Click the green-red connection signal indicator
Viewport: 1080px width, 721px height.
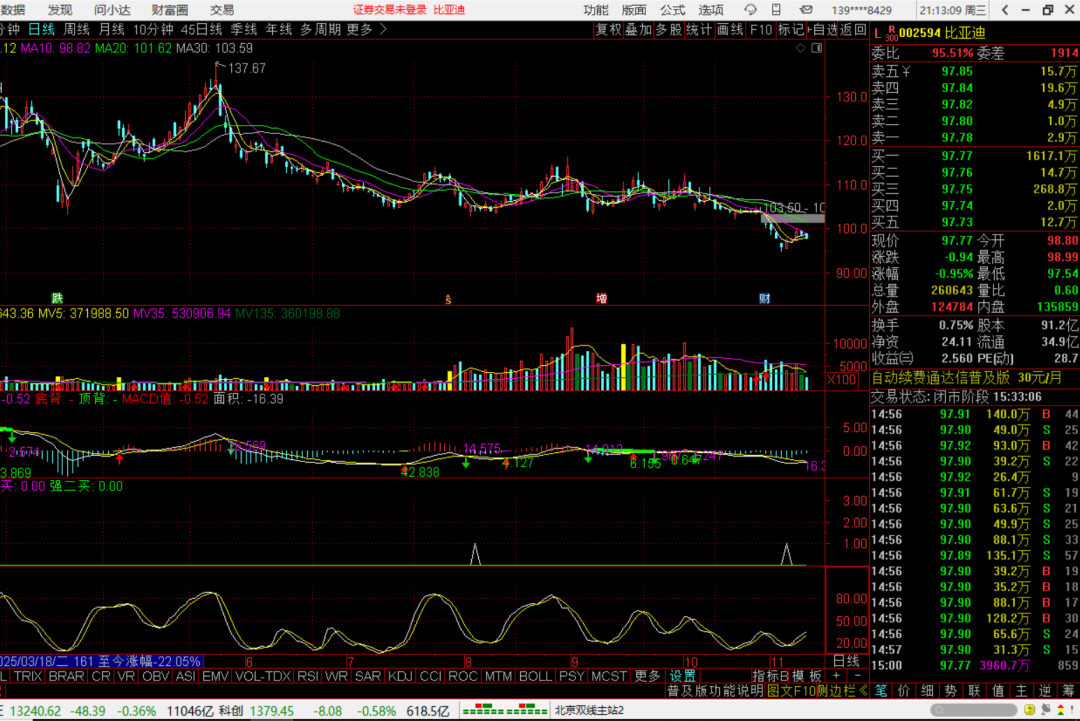click(x=504, y=709)
